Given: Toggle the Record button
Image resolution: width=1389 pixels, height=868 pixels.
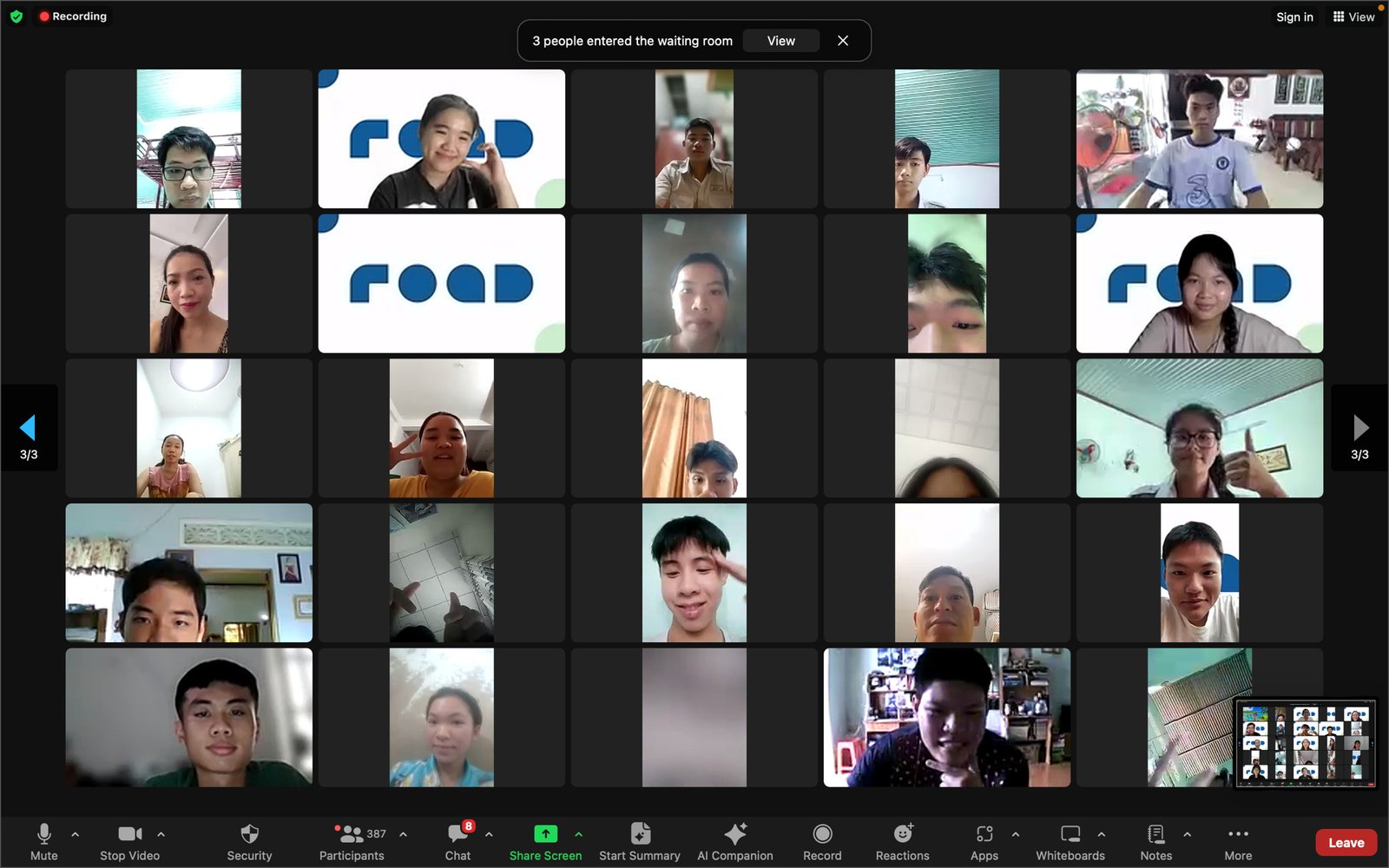Looking at the screenshot, I should (822, 841).
